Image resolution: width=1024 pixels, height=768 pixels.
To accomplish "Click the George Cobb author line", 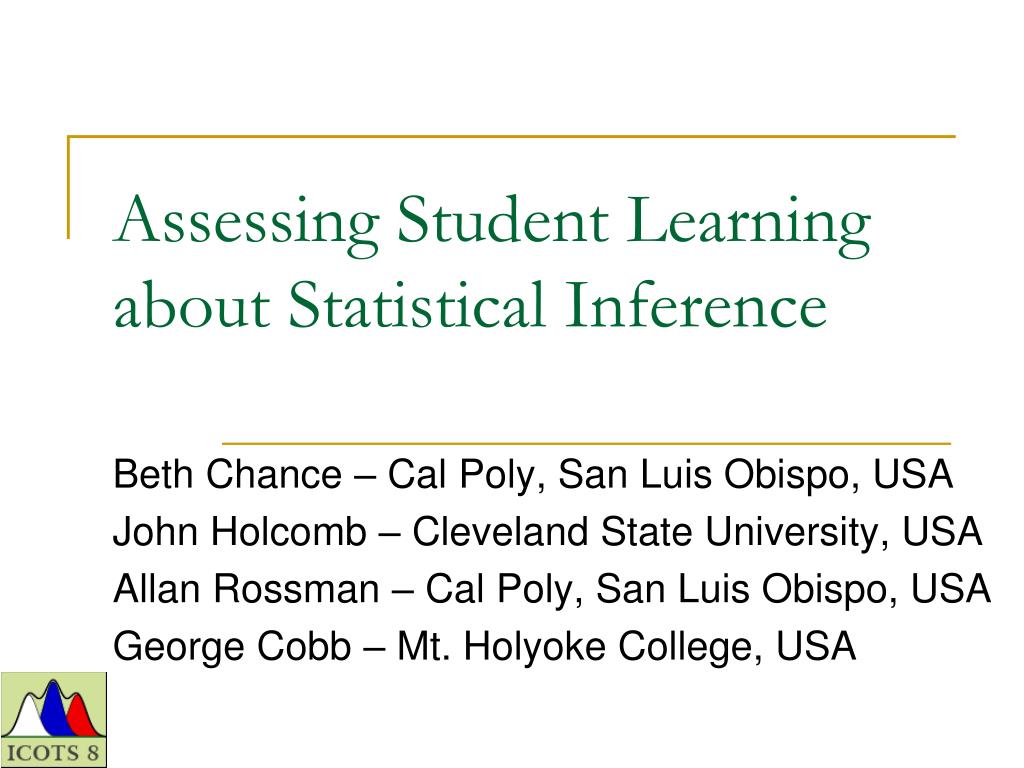I will tap(485, 647).
